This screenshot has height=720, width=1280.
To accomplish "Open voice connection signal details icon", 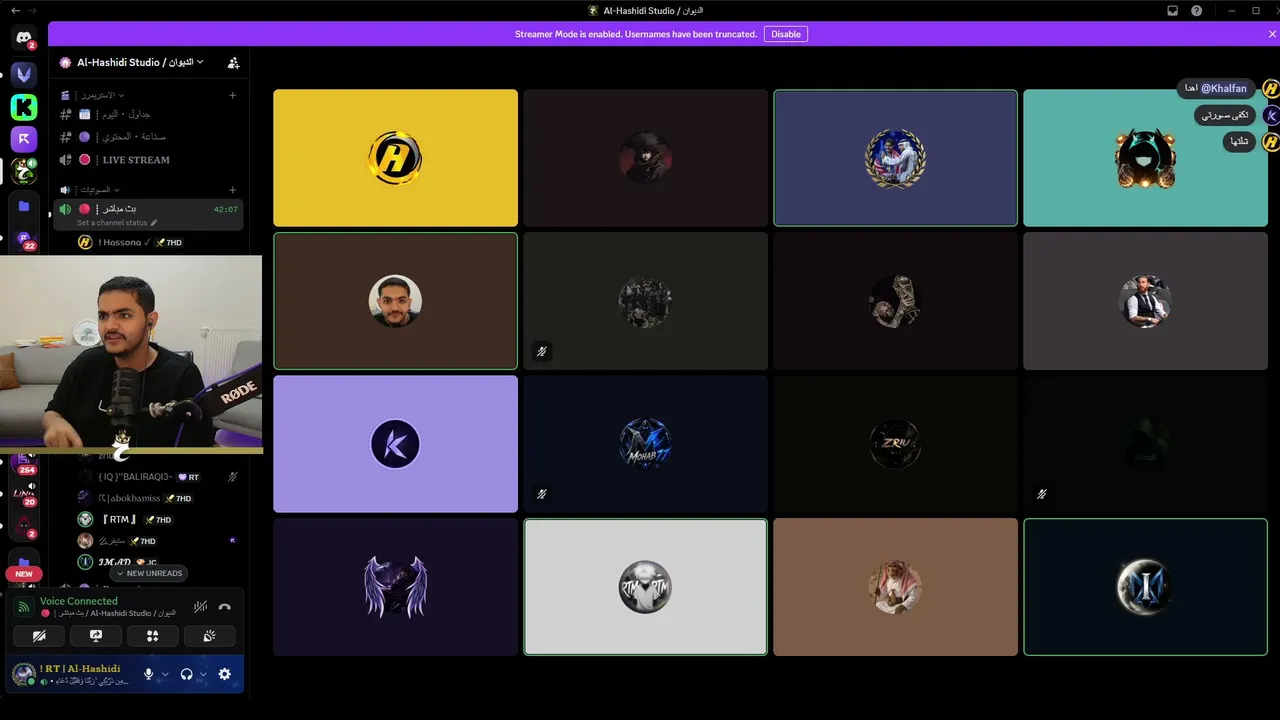I will [x=24, y=607].
